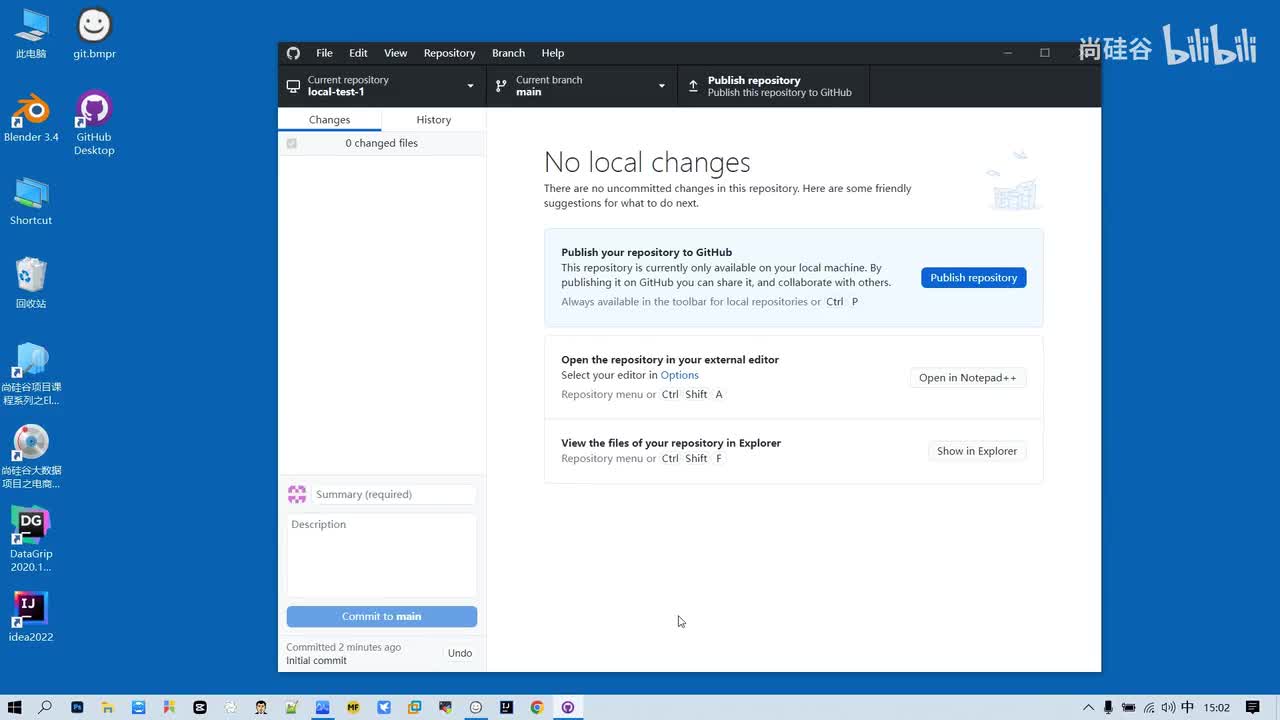1280x720 pixels.
Task: Undo the Initial commit
Action: pyautogui.click(x=460, y=653)
